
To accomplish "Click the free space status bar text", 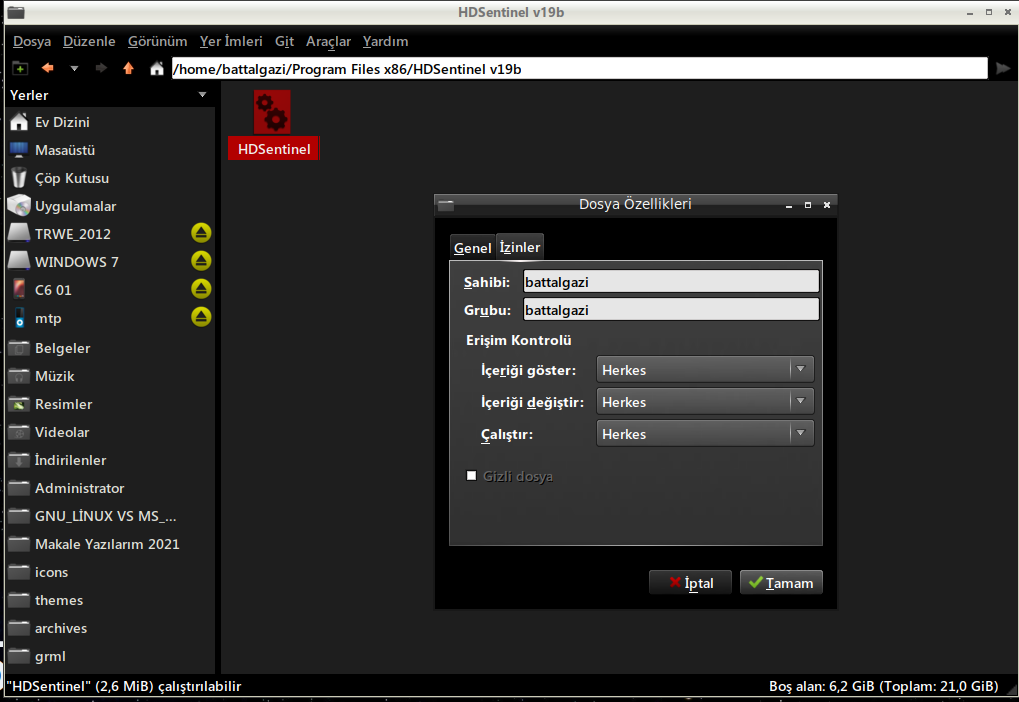I will pos(884,686).
